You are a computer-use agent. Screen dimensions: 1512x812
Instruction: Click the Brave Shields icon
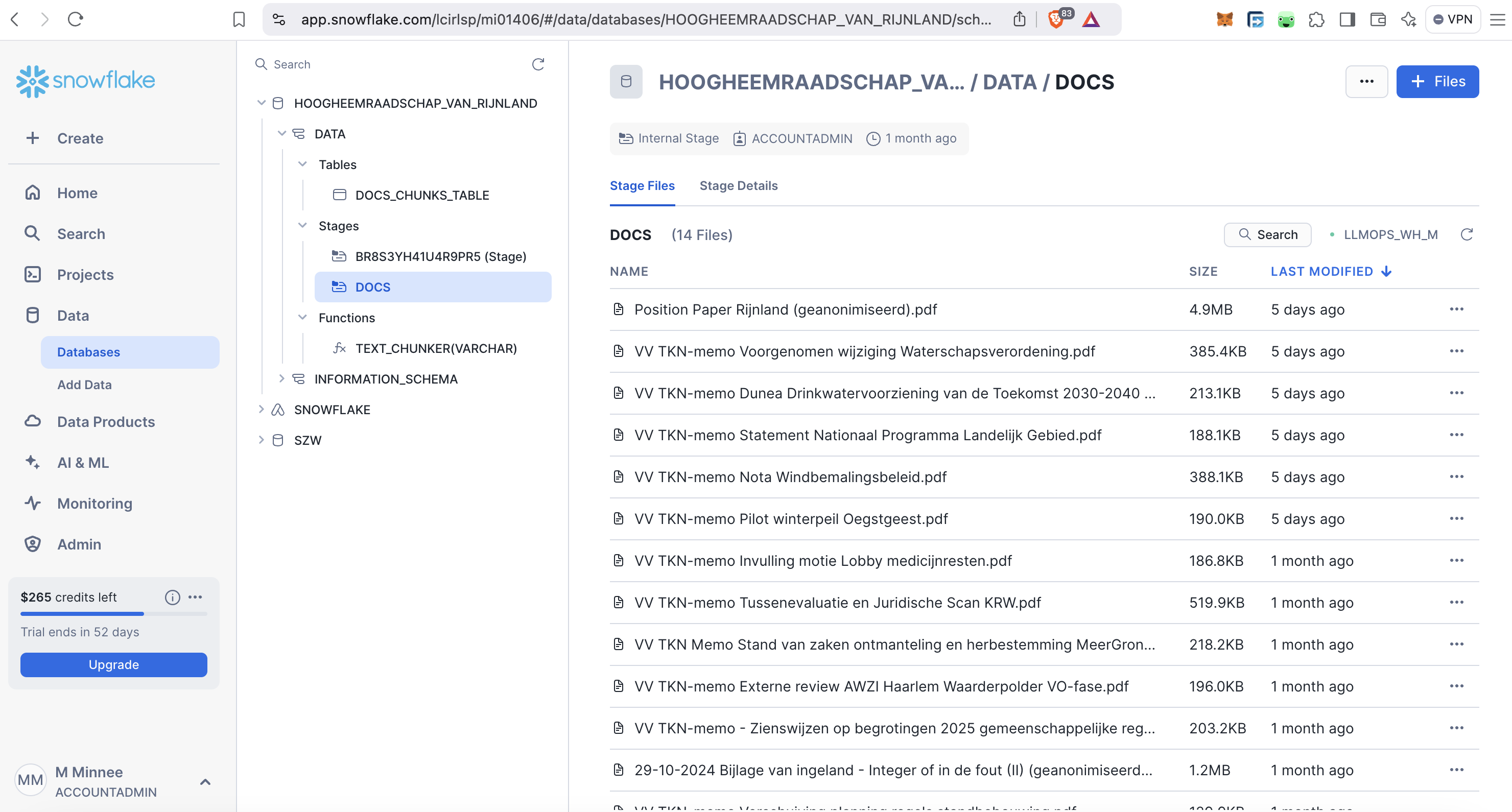point(1056,19)
